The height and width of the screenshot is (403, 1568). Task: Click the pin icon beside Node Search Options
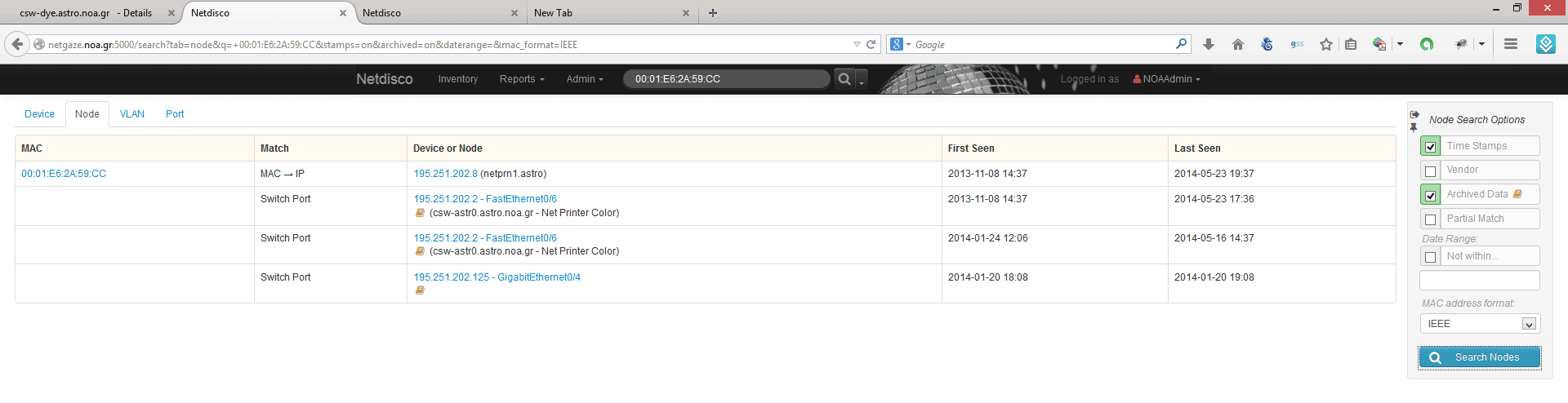pyautogui.click(x=1414, y=127)
